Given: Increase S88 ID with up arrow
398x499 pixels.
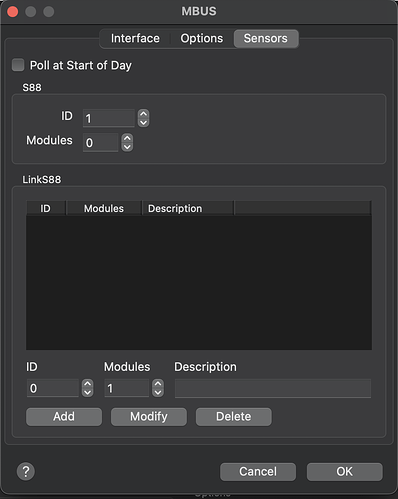Looking at the screenshot, I should tap(143, 114).
